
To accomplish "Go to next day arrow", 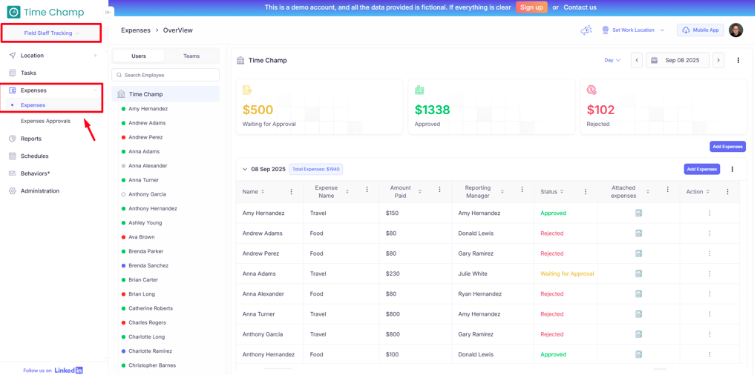I will 718,61.
